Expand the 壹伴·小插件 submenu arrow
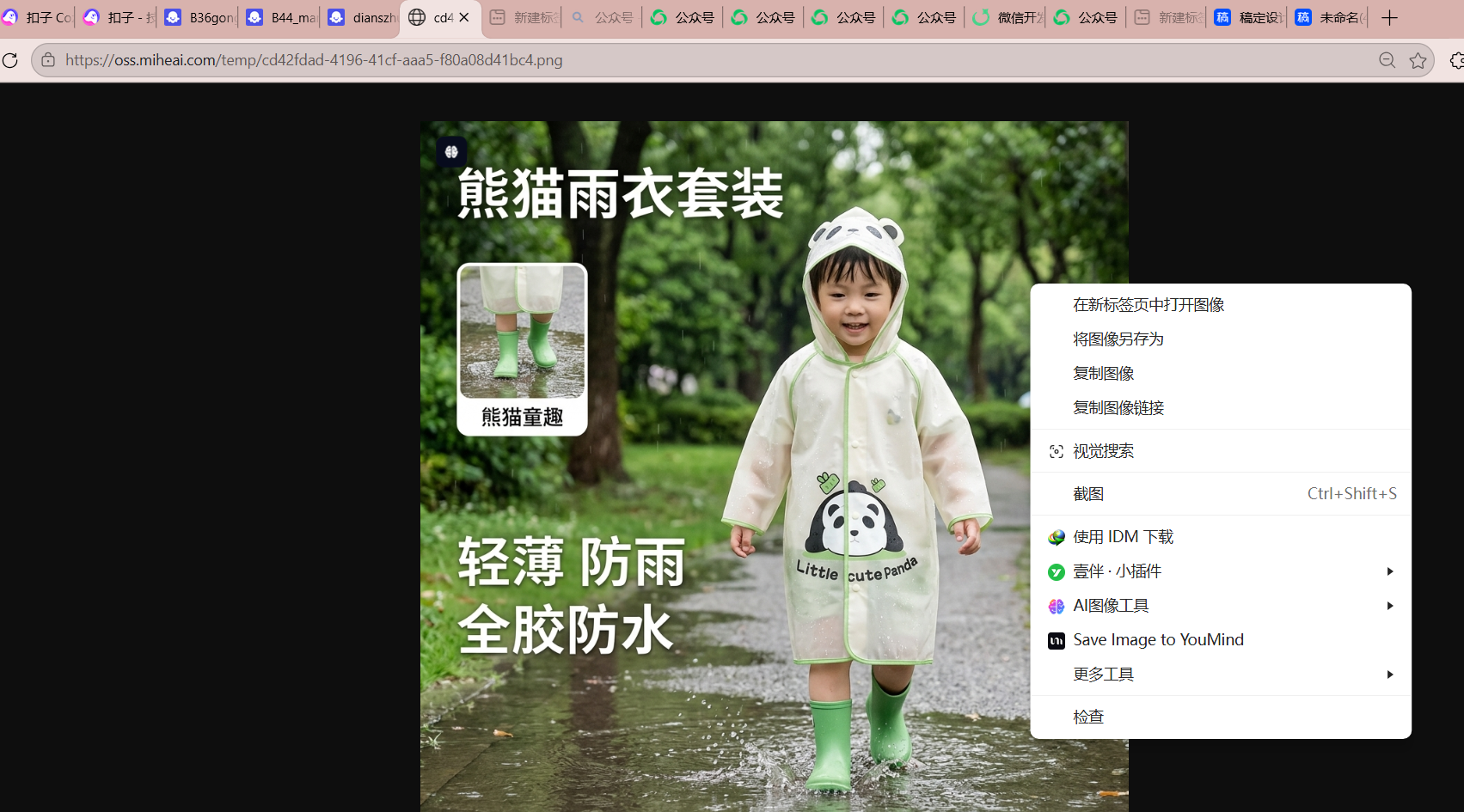The width and height of the screenshot is (1464, 812). coord(1389,571)
